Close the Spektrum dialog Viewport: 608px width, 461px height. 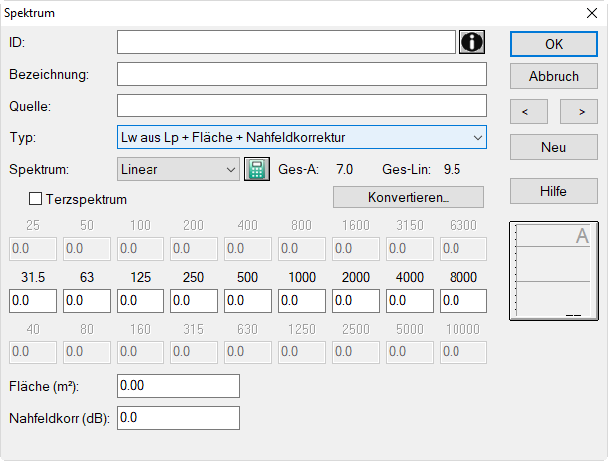pyautogui.click(x=592, y=13)
